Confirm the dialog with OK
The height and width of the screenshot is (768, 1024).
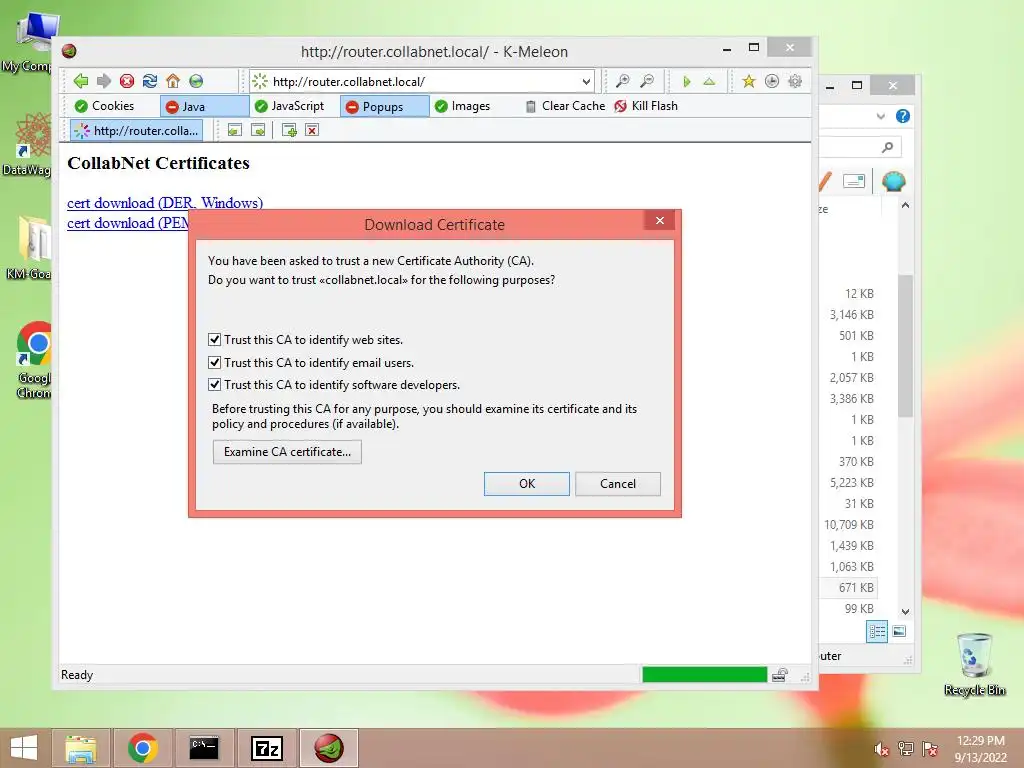coord(526,484)
